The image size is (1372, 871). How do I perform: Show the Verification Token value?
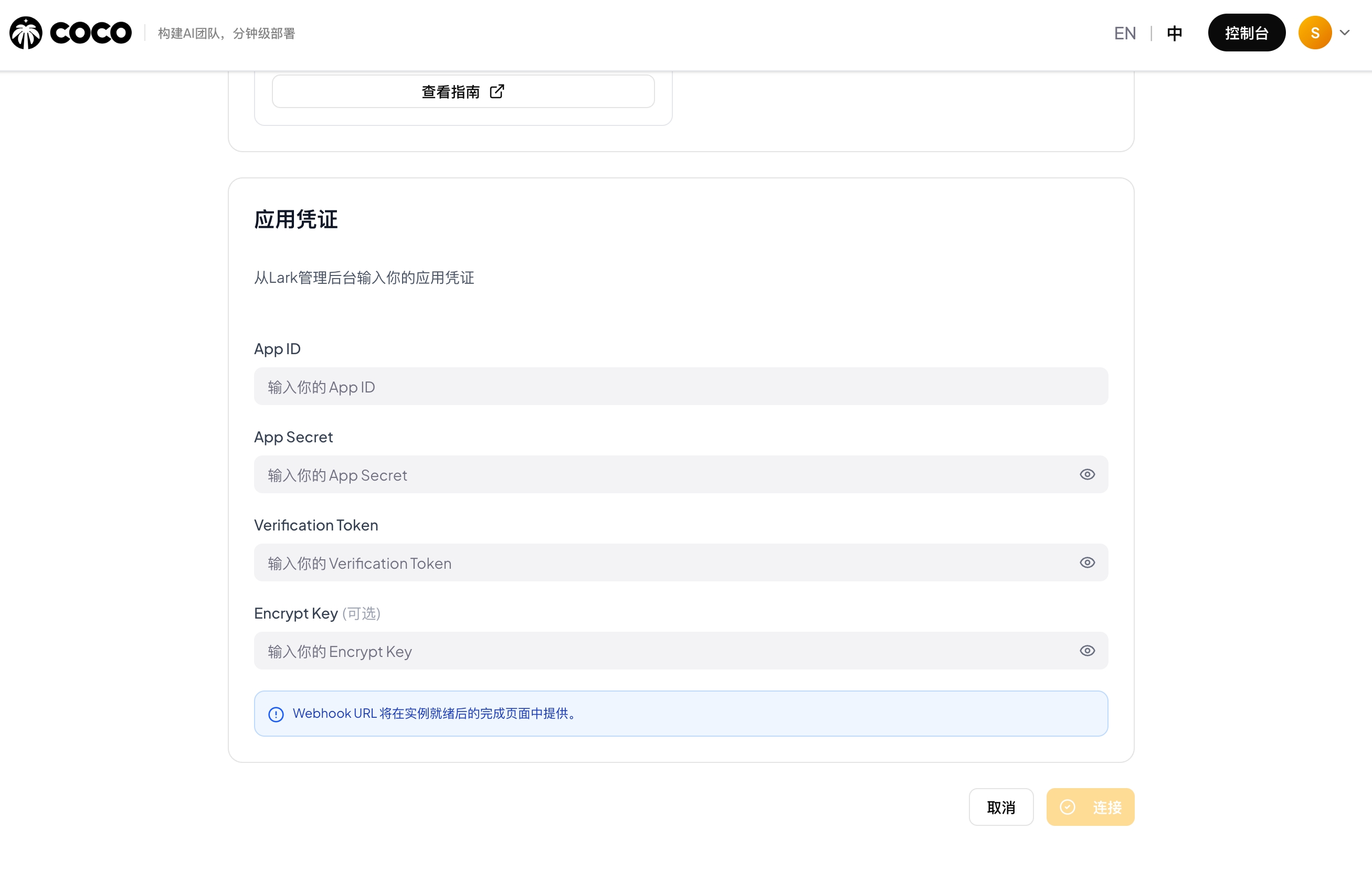(1087, 562)
